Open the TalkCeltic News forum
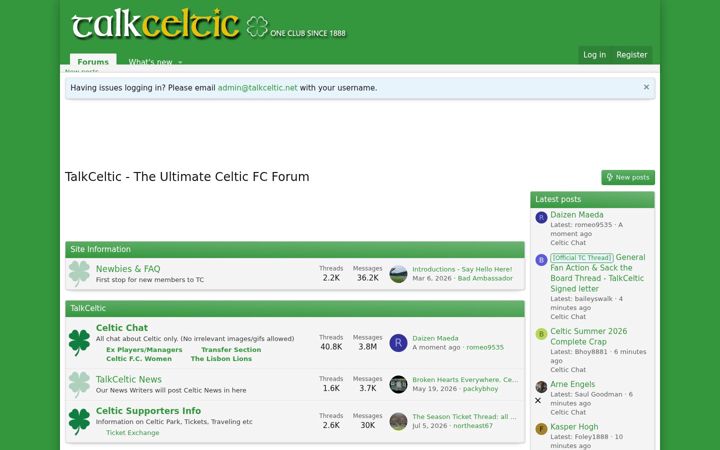The image size is (720, 450). coord(129,379)
